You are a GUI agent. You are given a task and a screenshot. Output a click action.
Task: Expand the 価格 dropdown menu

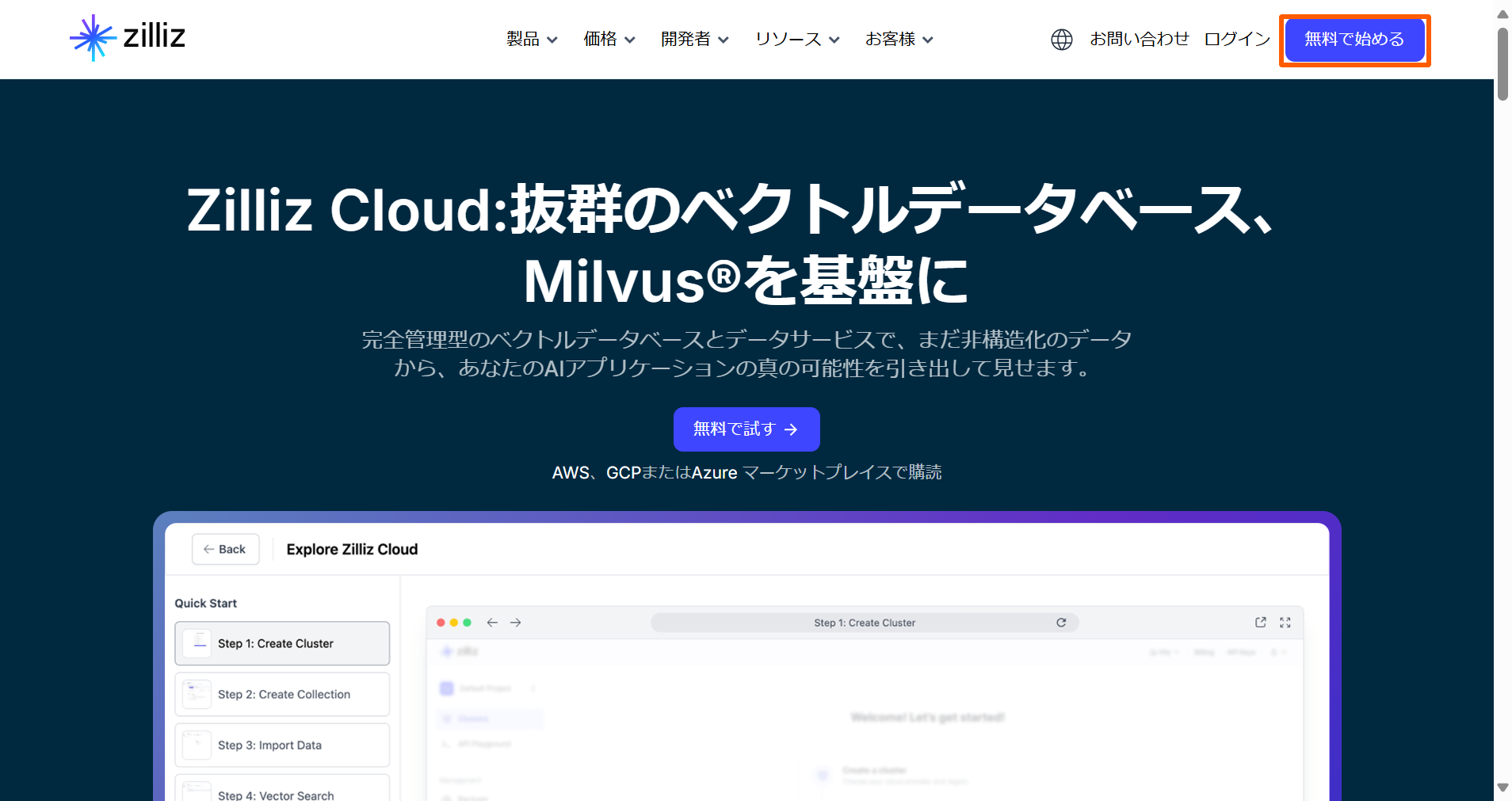[609, 40]
